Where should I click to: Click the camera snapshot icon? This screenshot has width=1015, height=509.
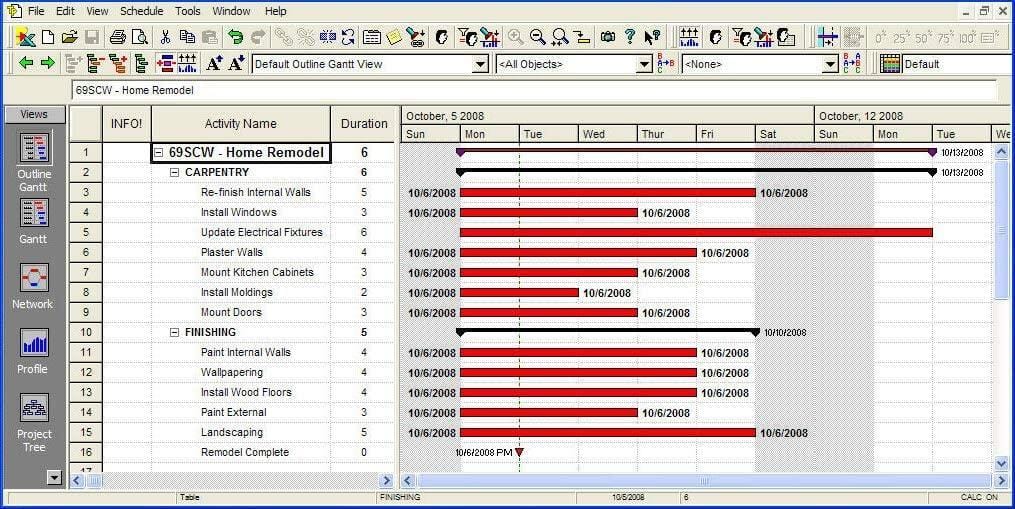pyautogui.click(x=607, y=37)
